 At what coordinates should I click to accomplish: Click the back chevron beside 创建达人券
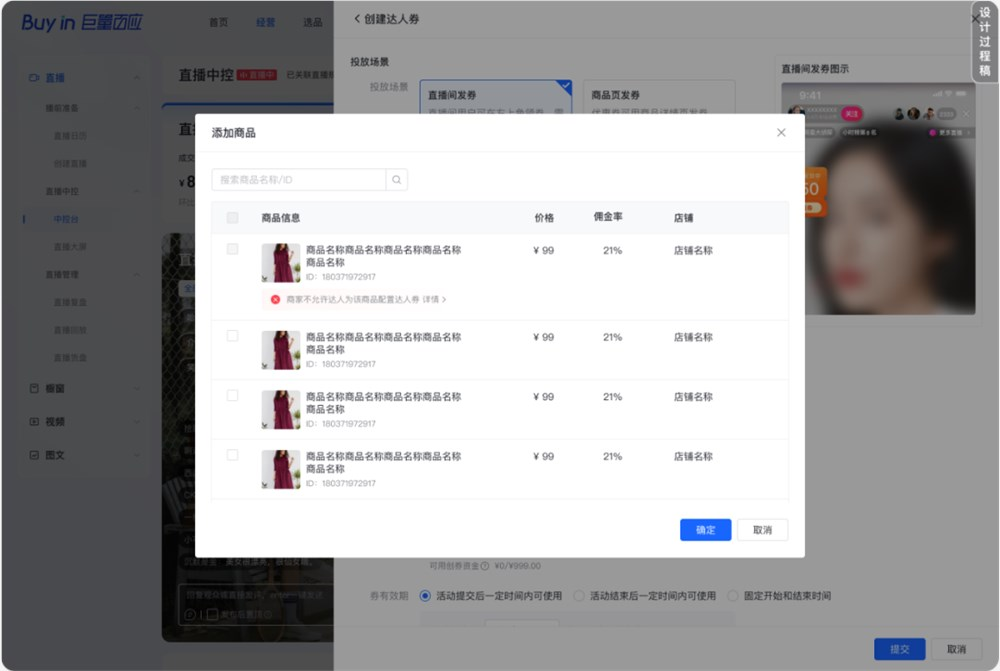[x=357, y=19]
